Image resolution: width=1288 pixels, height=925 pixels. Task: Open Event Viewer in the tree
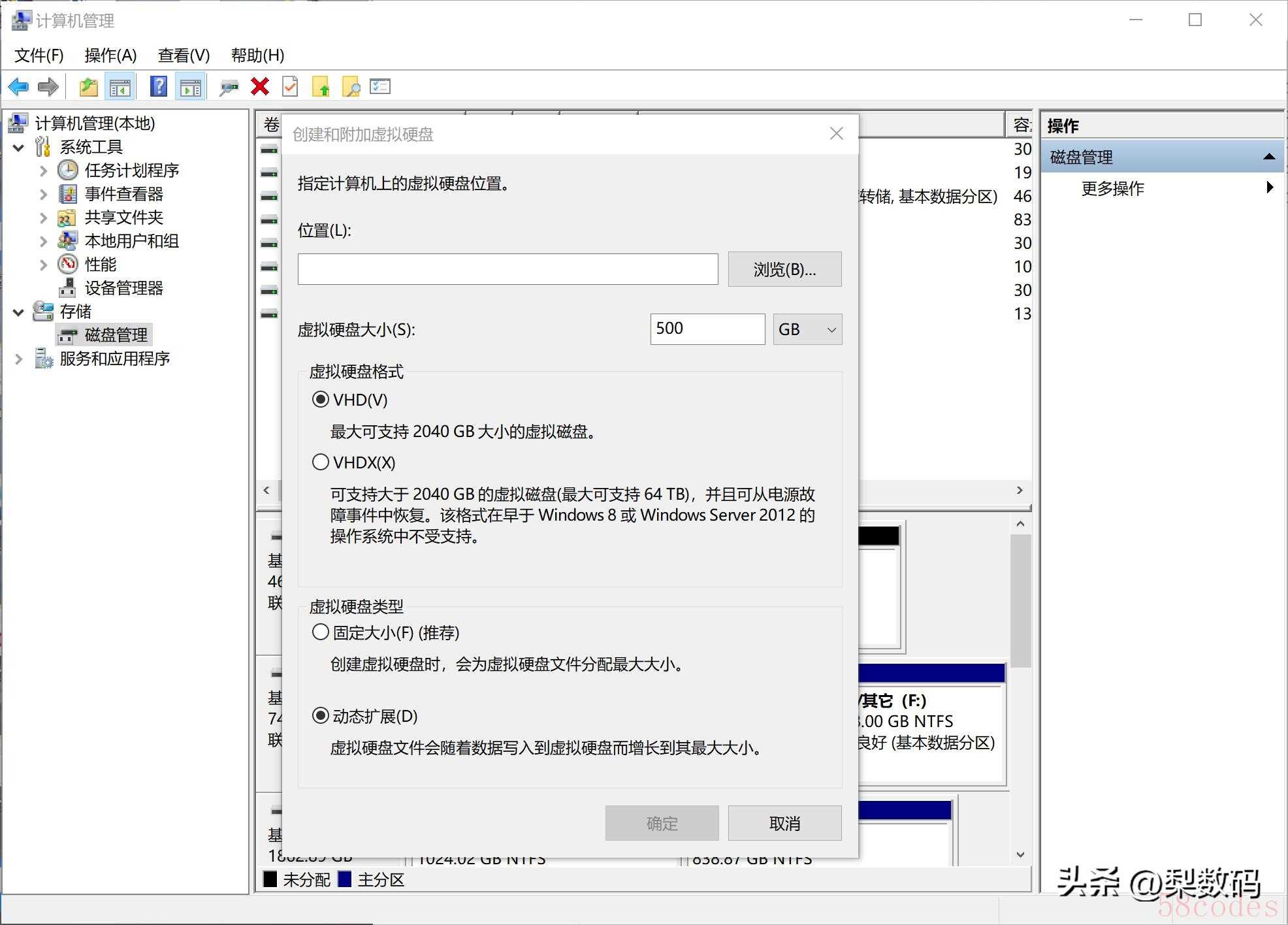click(x=123, y=194)
